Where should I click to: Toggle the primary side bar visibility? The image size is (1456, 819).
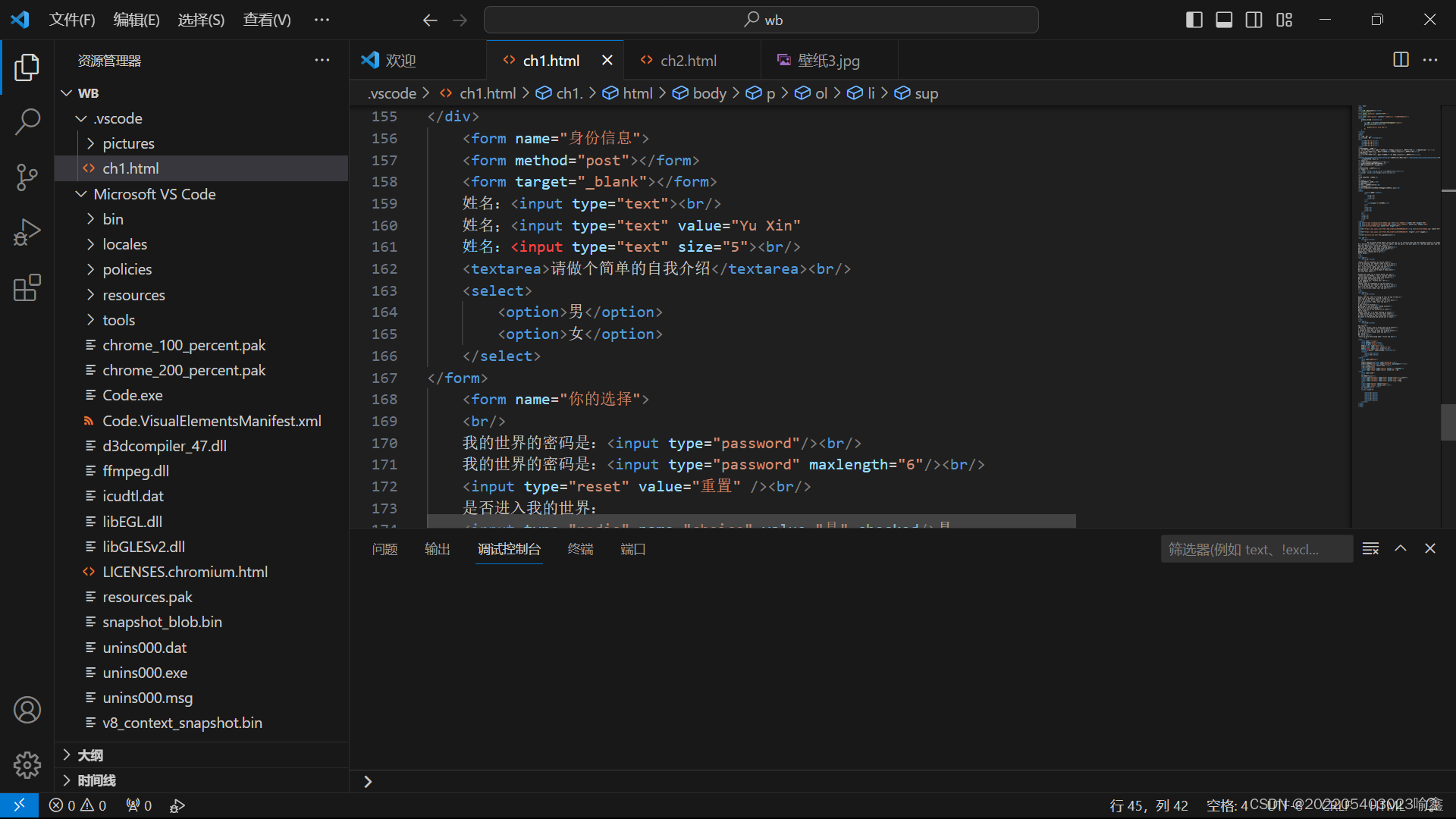point(1194,20)
